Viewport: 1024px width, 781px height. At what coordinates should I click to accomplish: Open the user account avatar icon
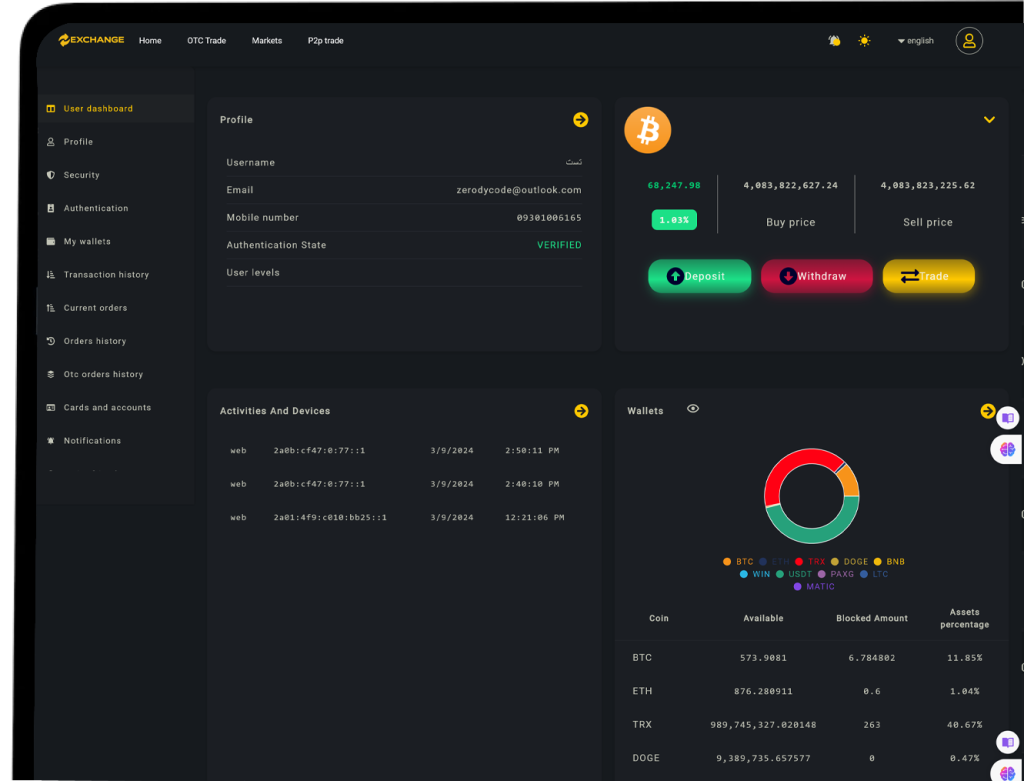point(968,41)
